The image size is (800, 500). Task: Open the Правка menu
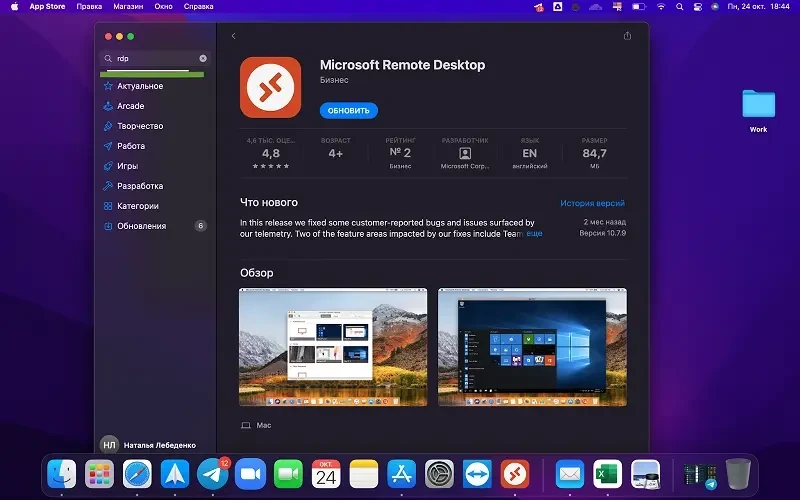coord(89,7)
